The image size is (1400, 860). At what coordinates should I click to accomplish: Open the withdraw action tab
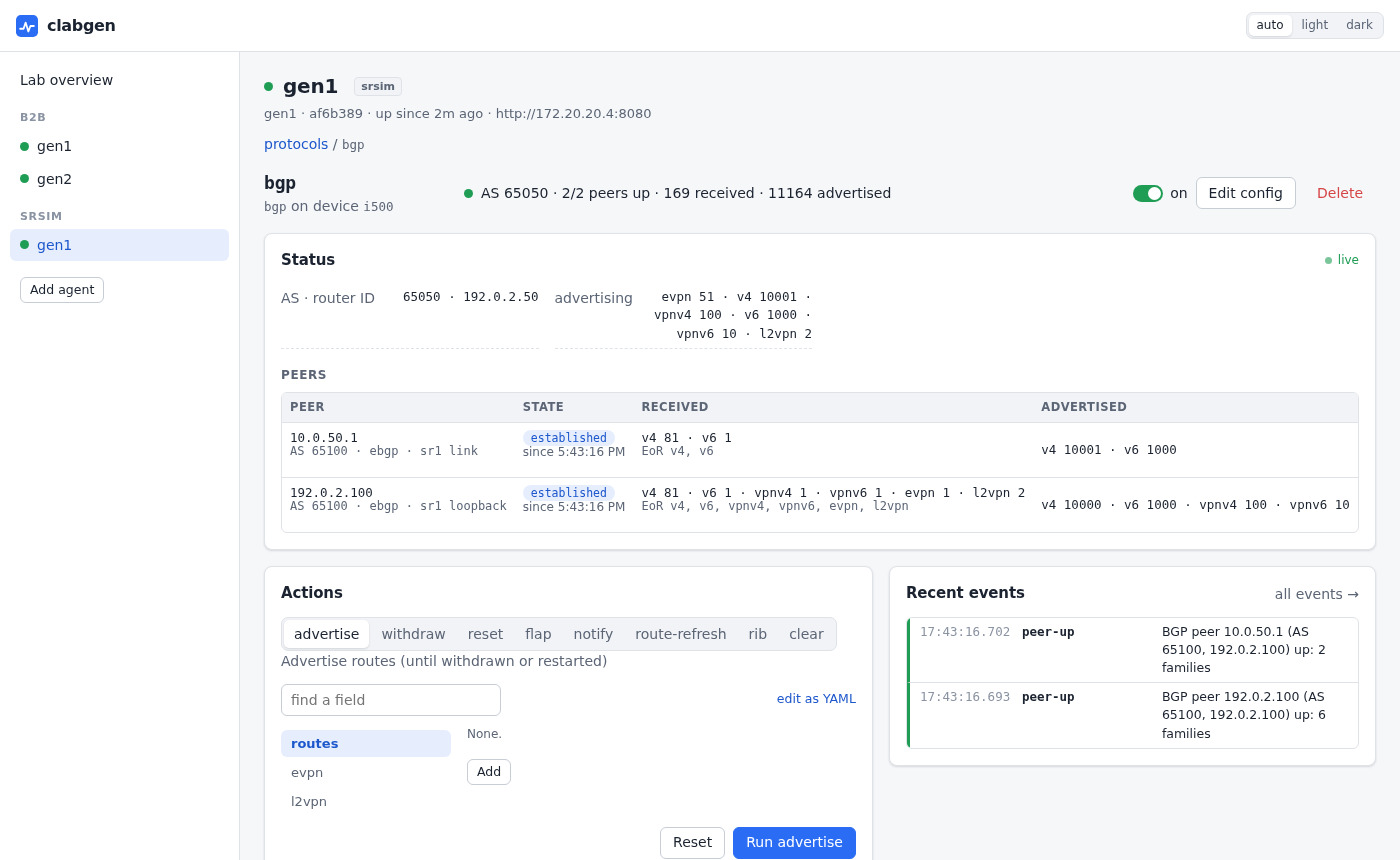point(413,634)
